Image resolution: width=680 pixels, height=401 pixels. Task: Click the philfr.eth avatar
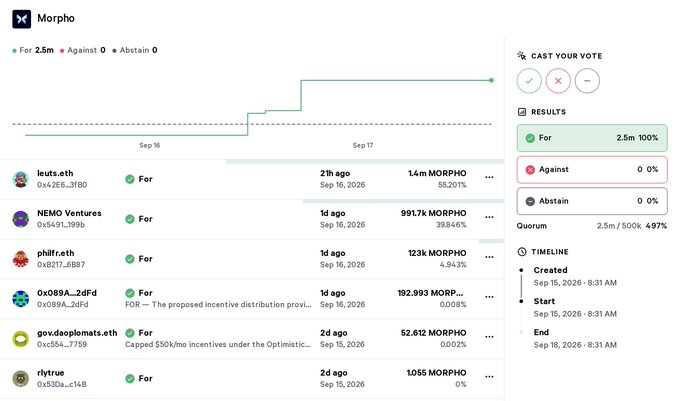pos(20,259)
